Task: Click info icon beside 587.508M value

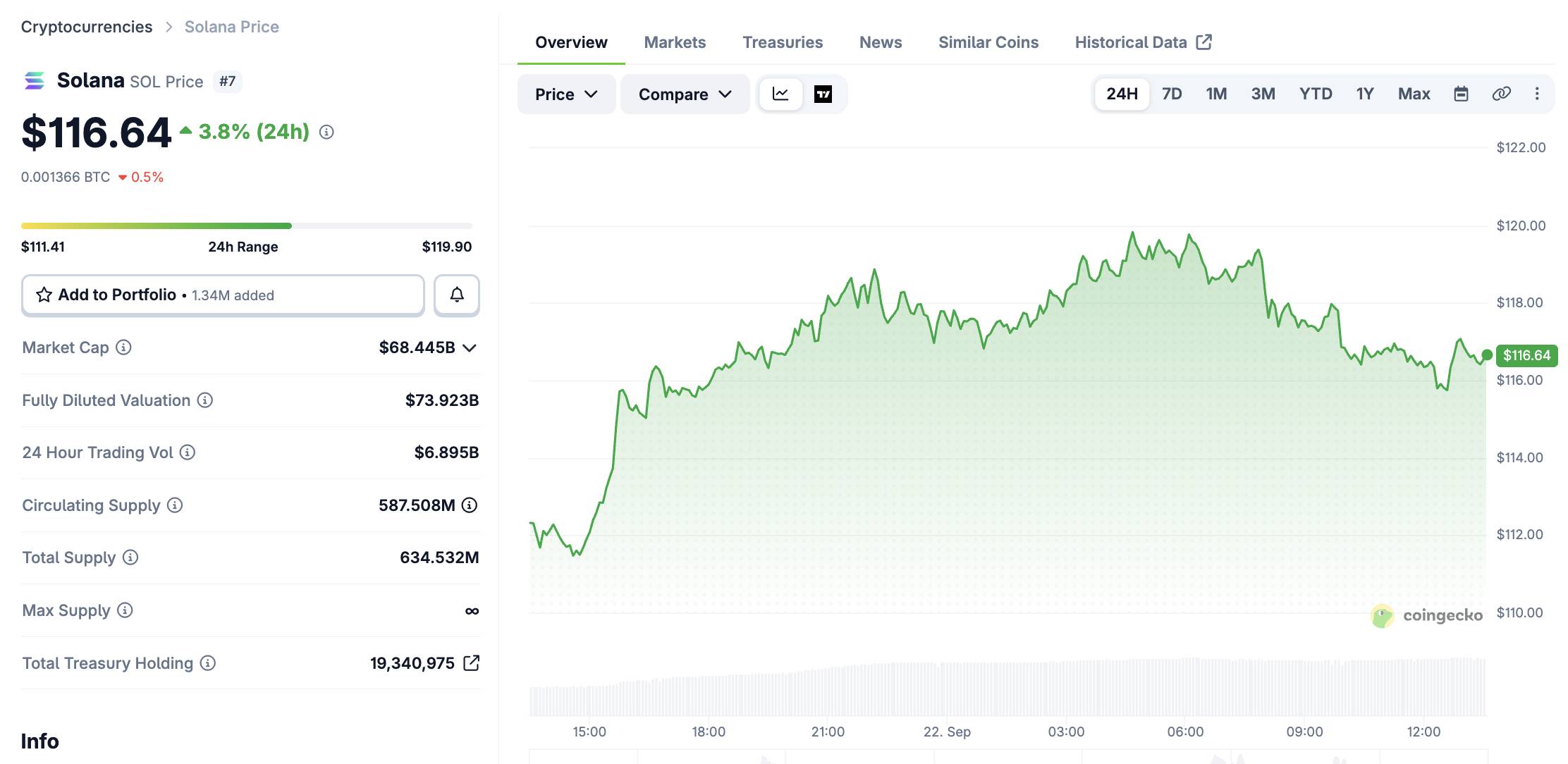Action: (x=470, y=505)
